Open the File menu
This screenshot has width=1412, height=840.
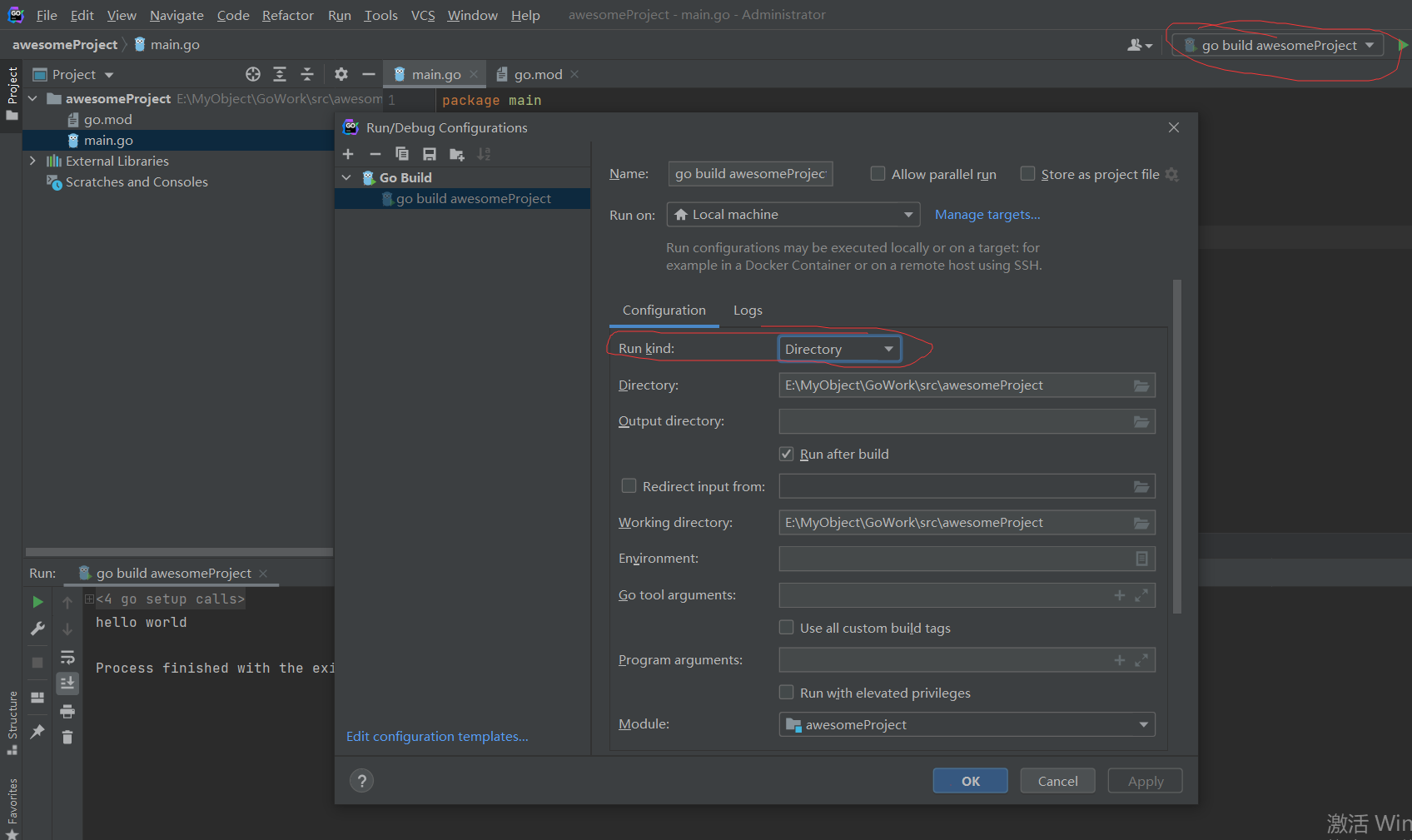47,15
